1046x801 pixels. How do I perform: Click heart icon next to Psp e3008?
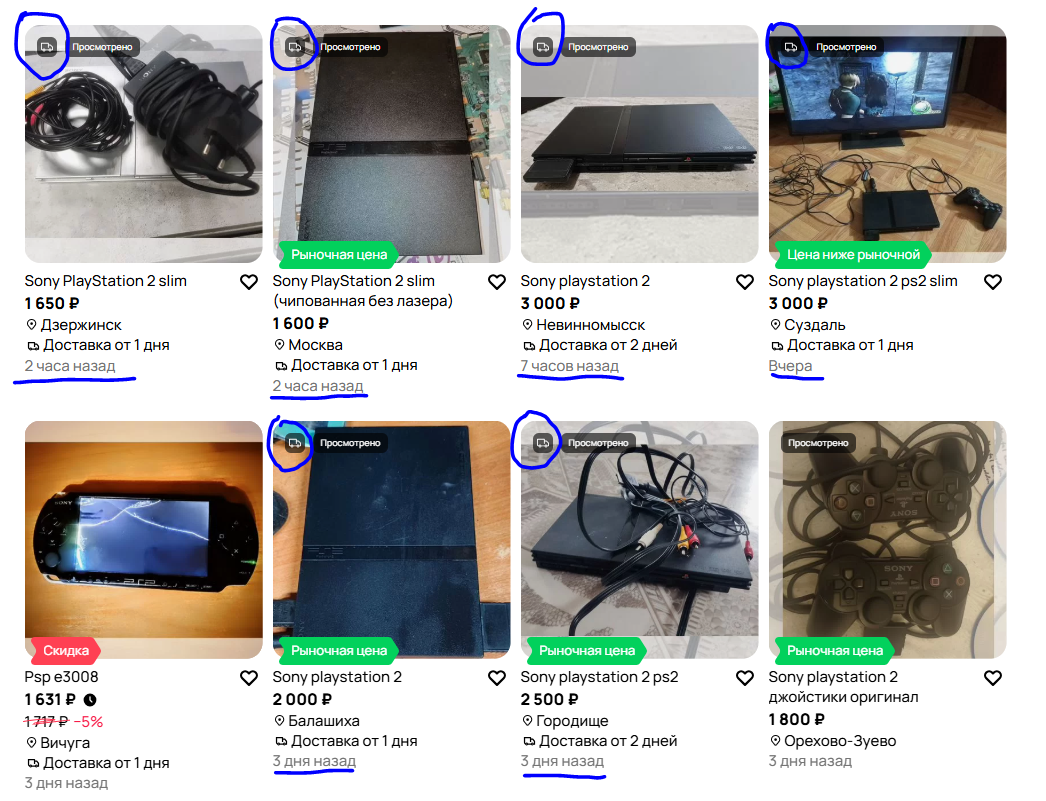point(249,678)
